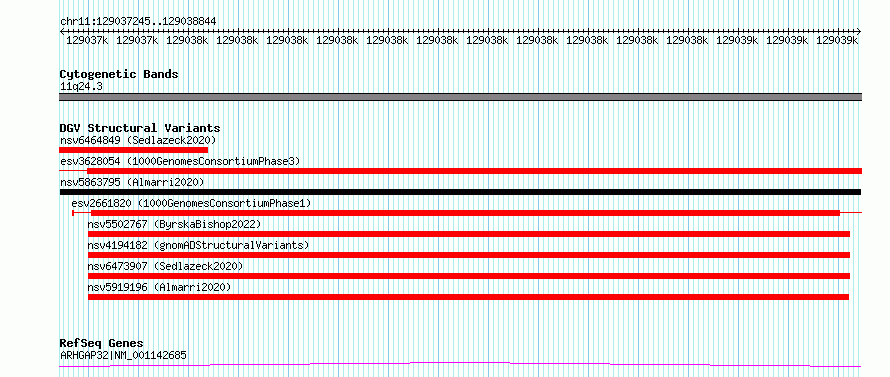Click the esv3628054 (1000GenomesConsortiumPhase3) label
This screenshot has height=377, width=890.
click(180, 161)
